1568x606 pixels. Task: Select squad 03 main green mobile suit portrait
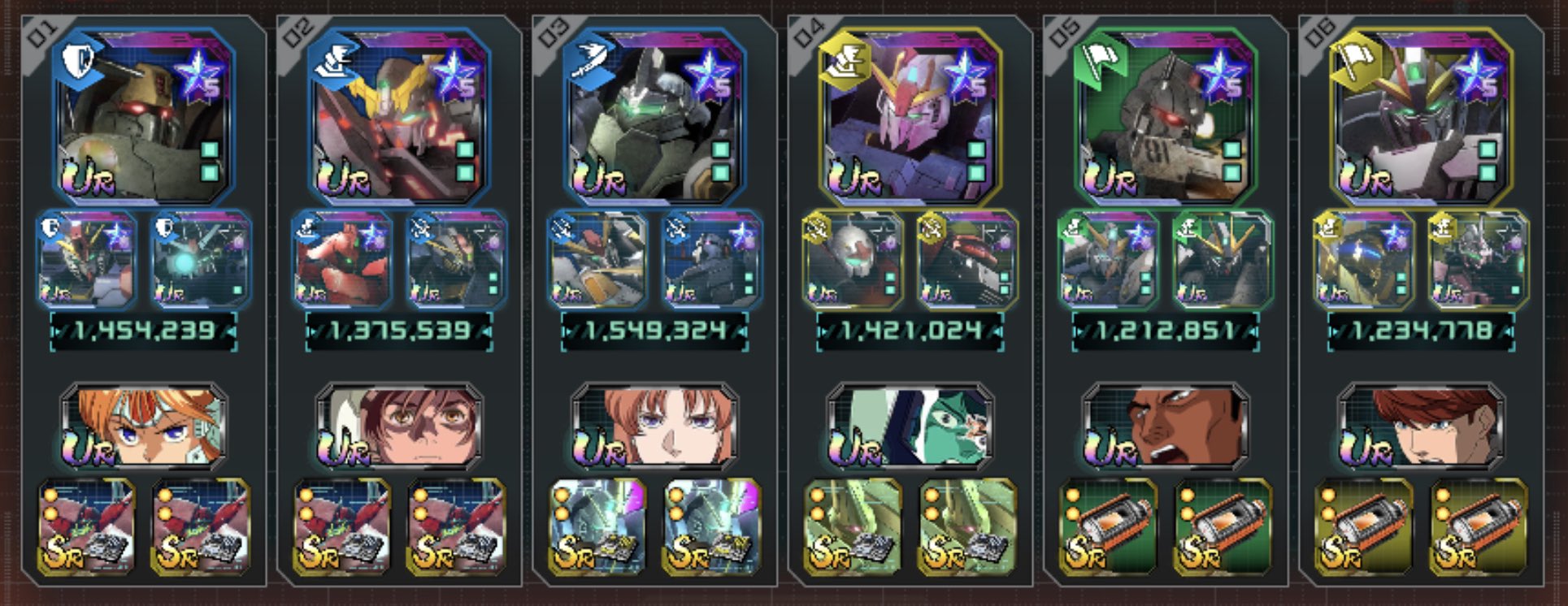coord(654,116)
